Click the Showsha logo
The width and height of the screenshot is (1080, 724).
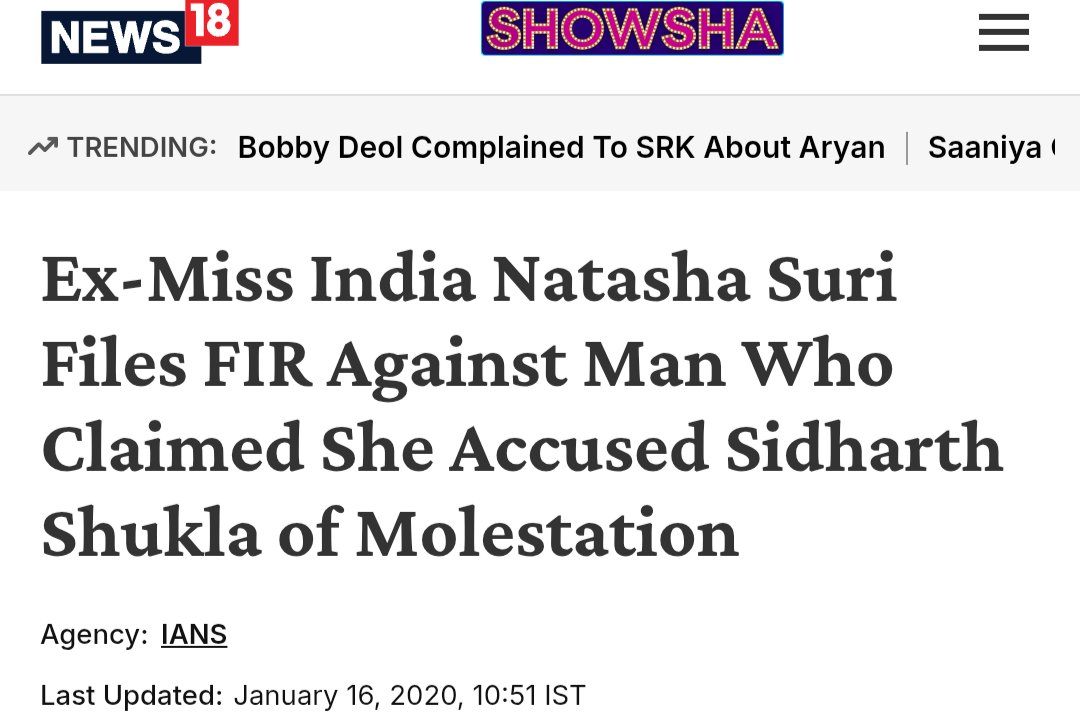coord(632,29)
